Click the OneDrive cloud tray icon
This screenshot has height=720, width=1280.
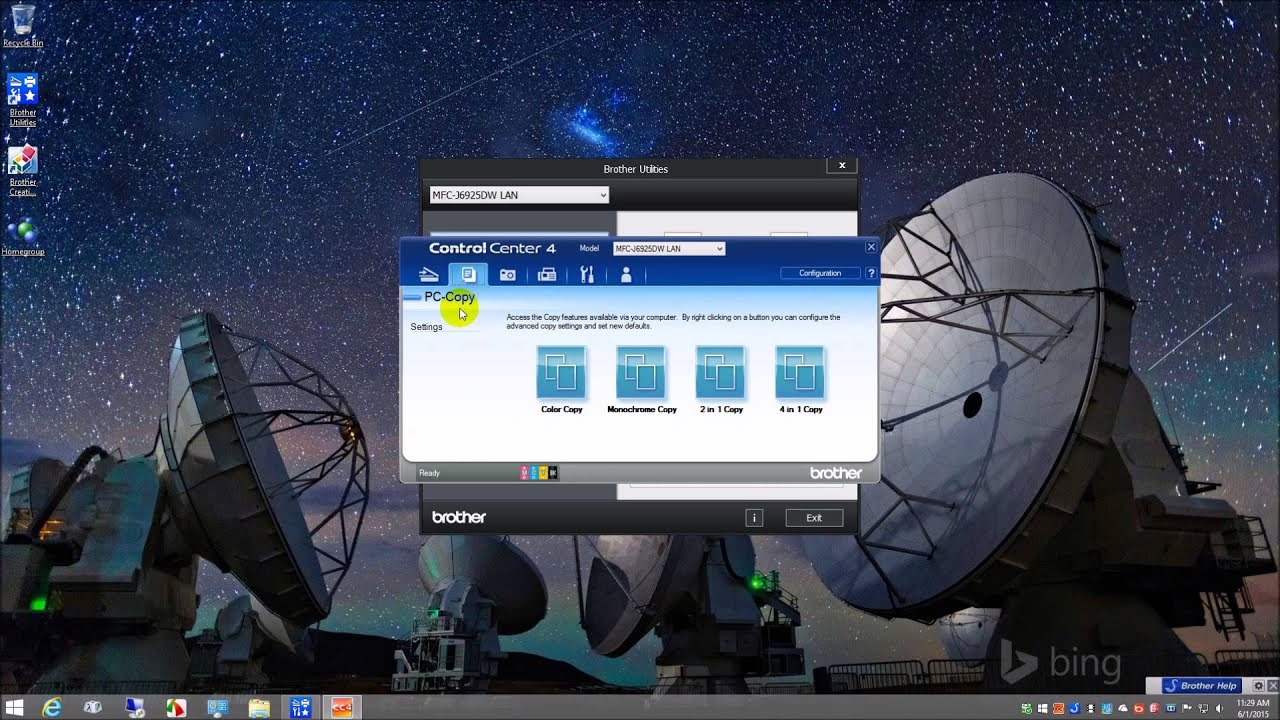click(1123, 709)
